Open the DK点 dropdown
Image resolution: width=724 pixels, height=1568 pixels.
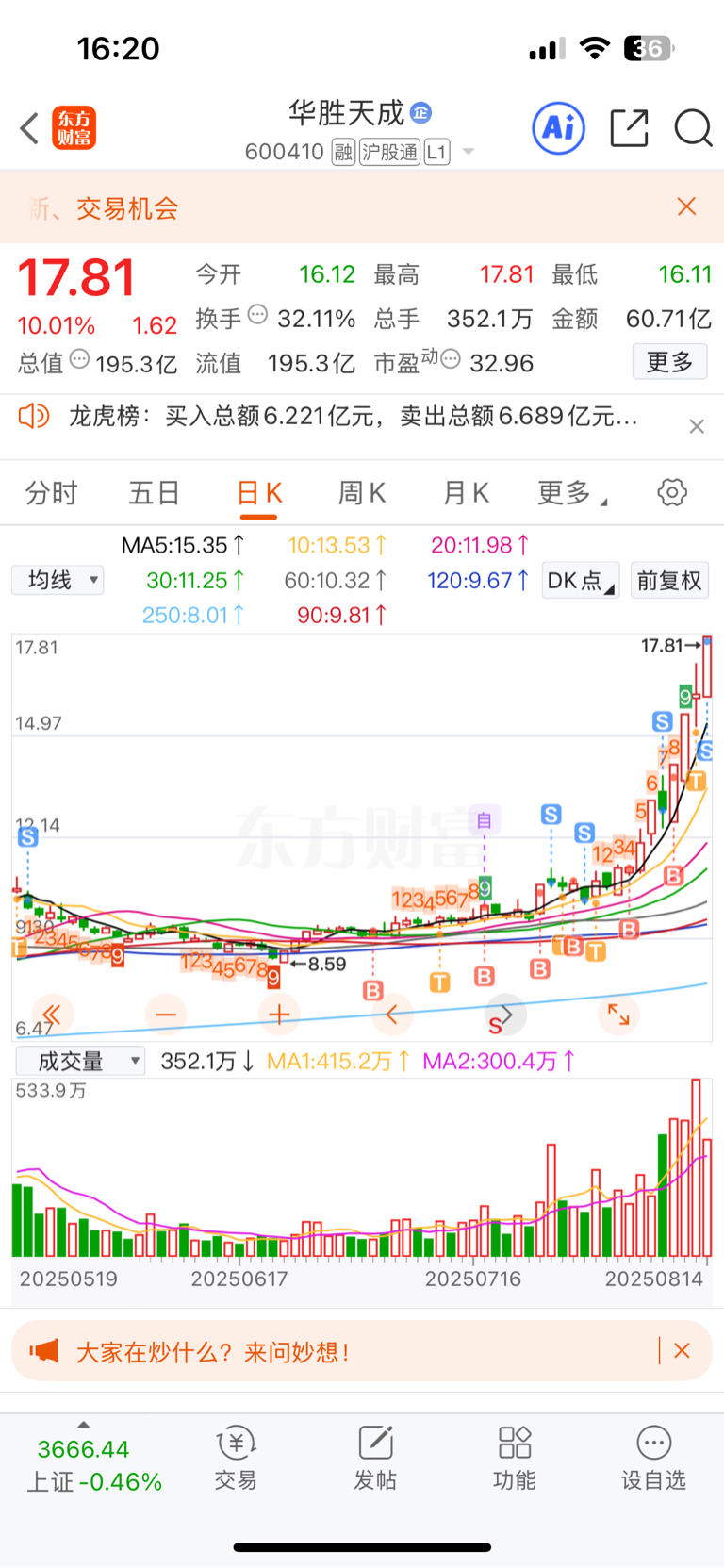(x=581, y=580)
